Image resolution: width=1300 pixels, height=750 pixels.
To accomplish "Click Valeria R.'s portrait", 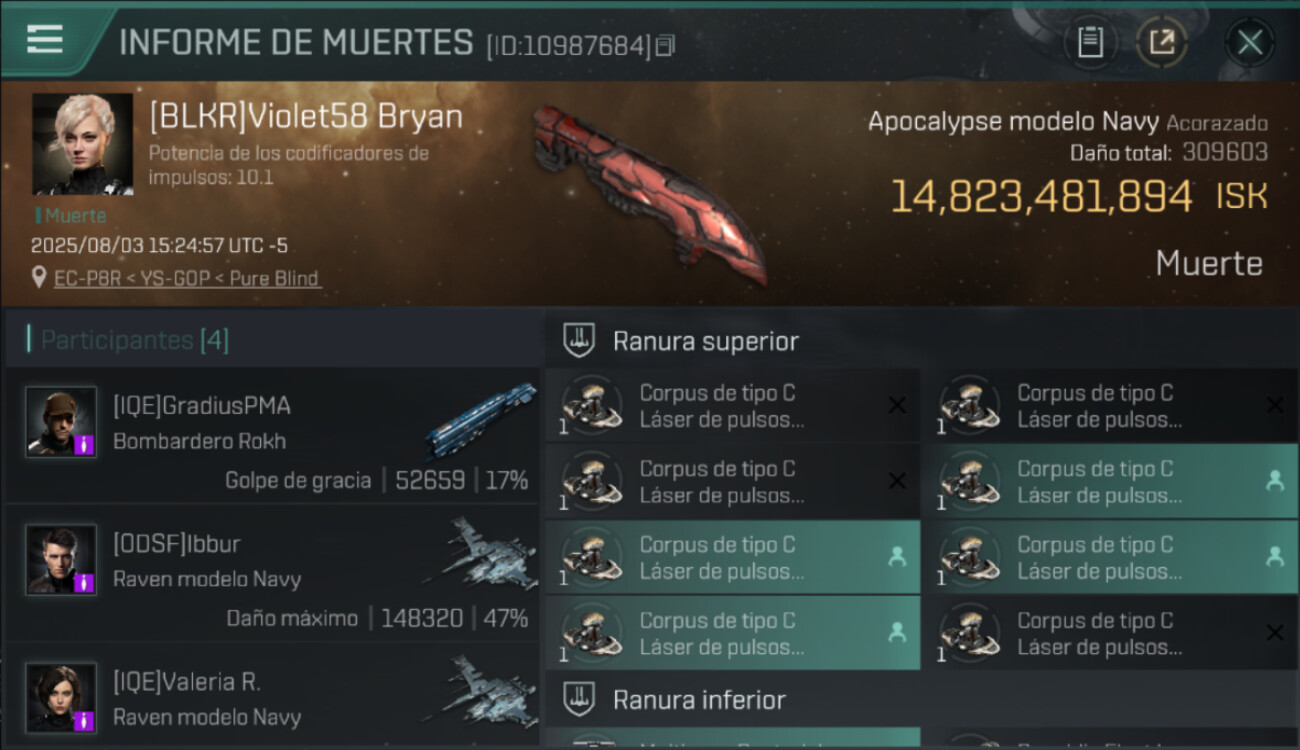I will click(61, 697).
